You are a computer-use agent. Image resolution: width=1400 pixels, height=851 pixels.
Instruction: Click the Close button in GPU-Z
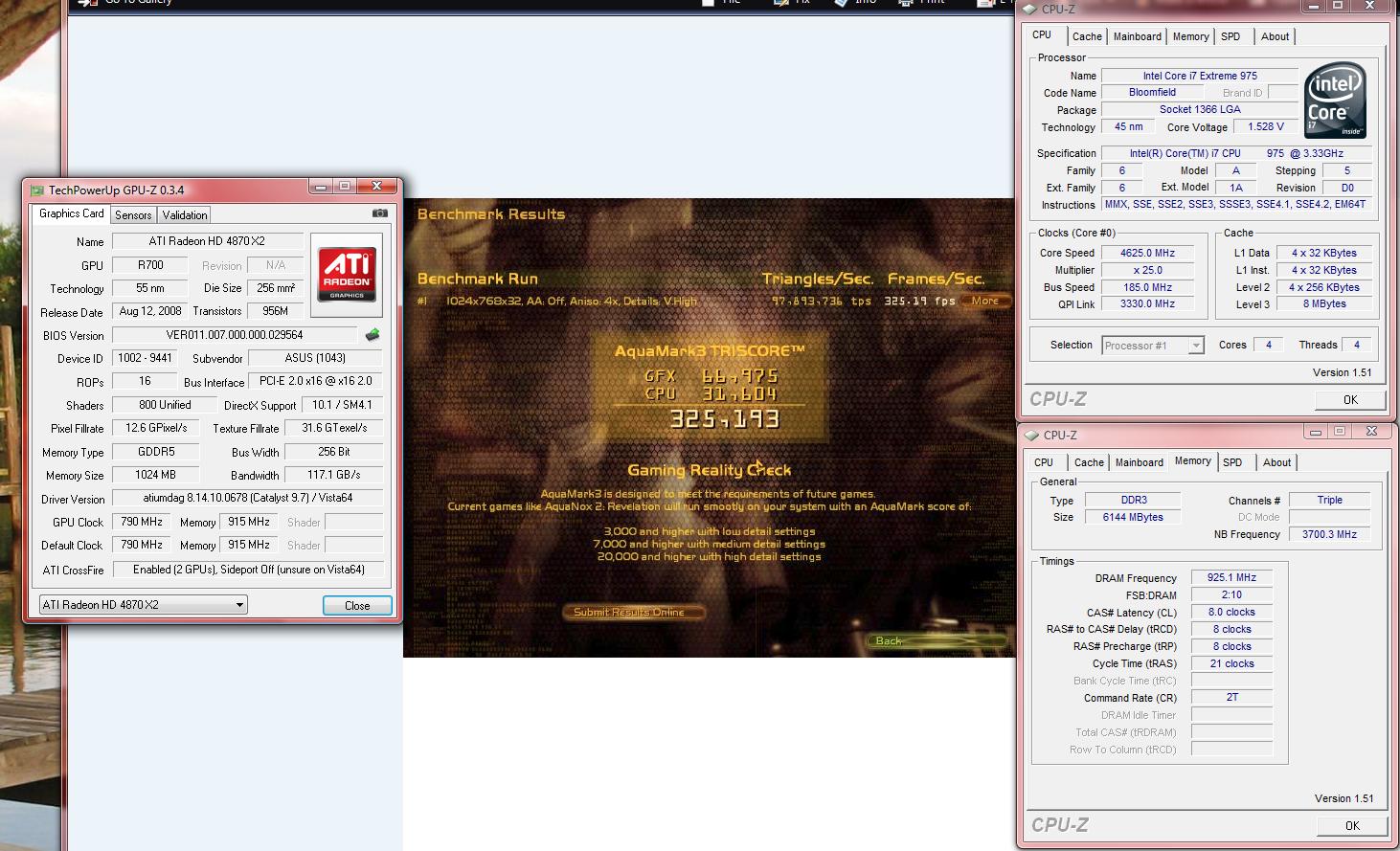(x=357, y=606)
